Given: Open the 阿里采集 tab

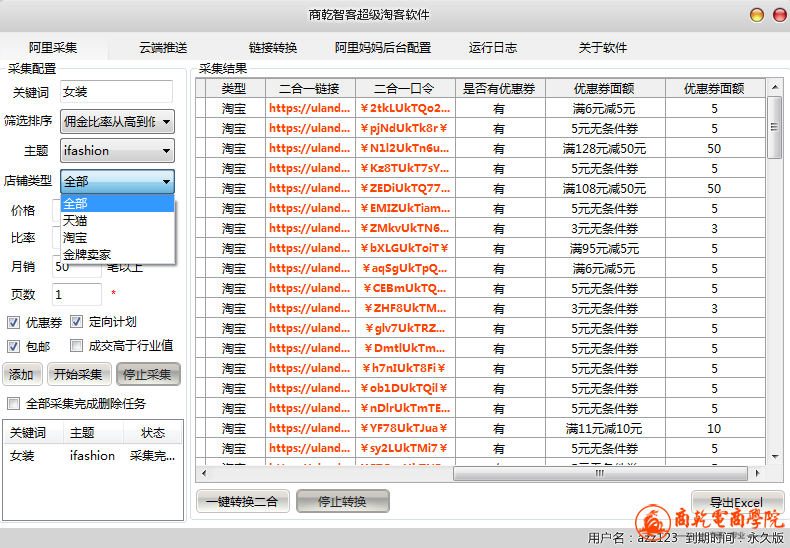Looking at the screenshot, I should (x=53, y=47).
